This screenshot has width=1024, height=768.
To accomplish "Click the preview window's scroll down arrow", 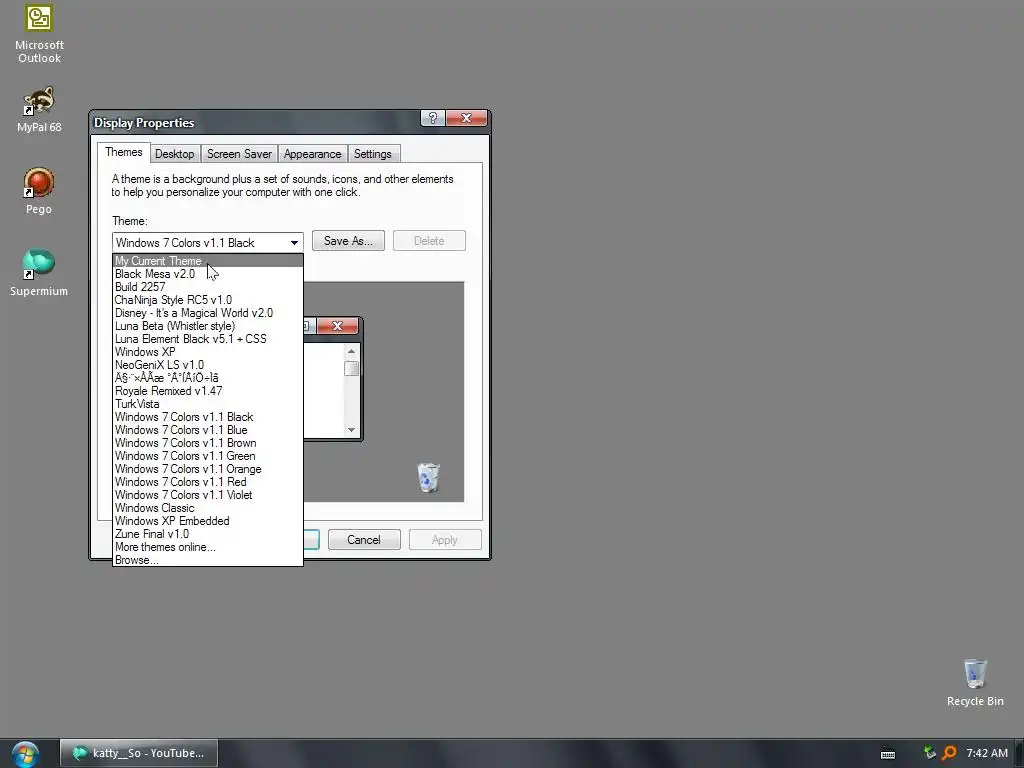I will tap(351, 430).
